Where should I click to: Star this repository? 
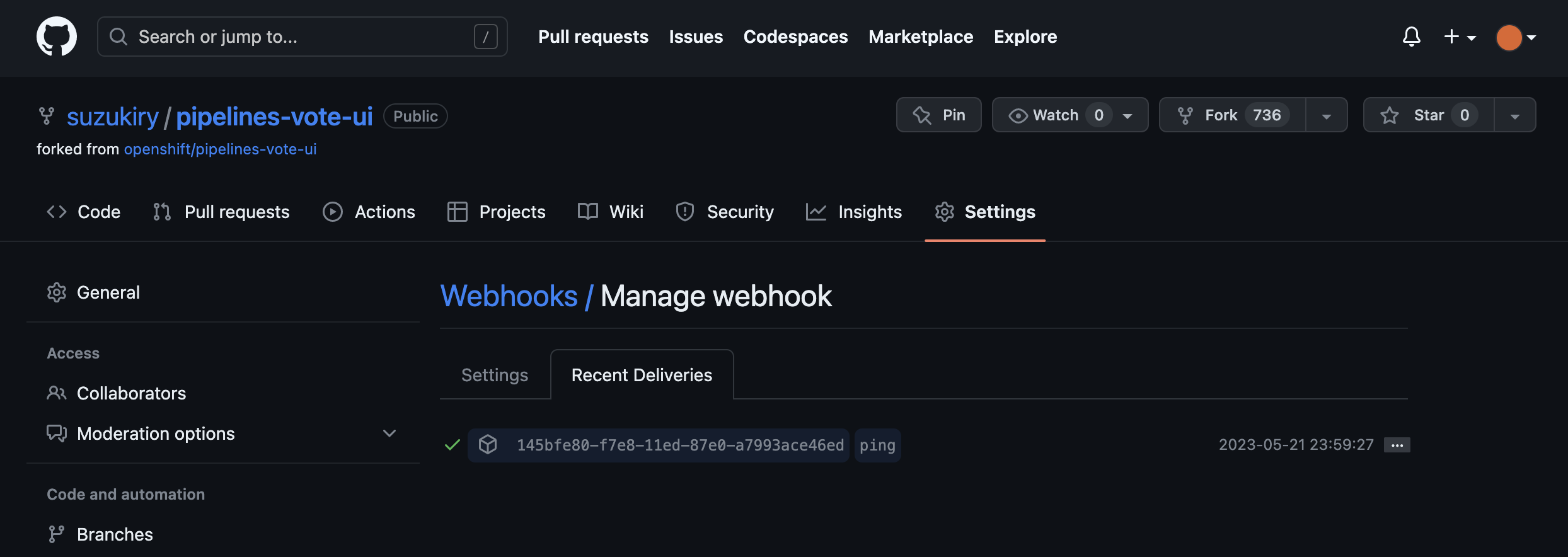coord(1428,115)
